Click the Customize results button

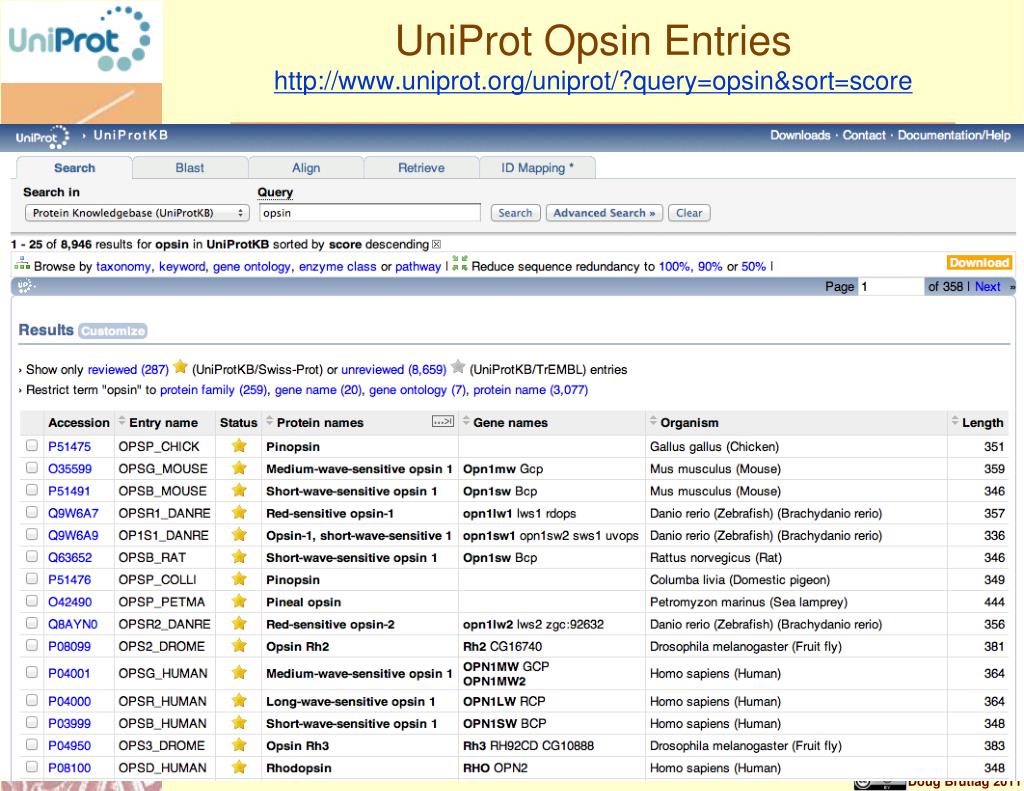(x=112, y=331)
